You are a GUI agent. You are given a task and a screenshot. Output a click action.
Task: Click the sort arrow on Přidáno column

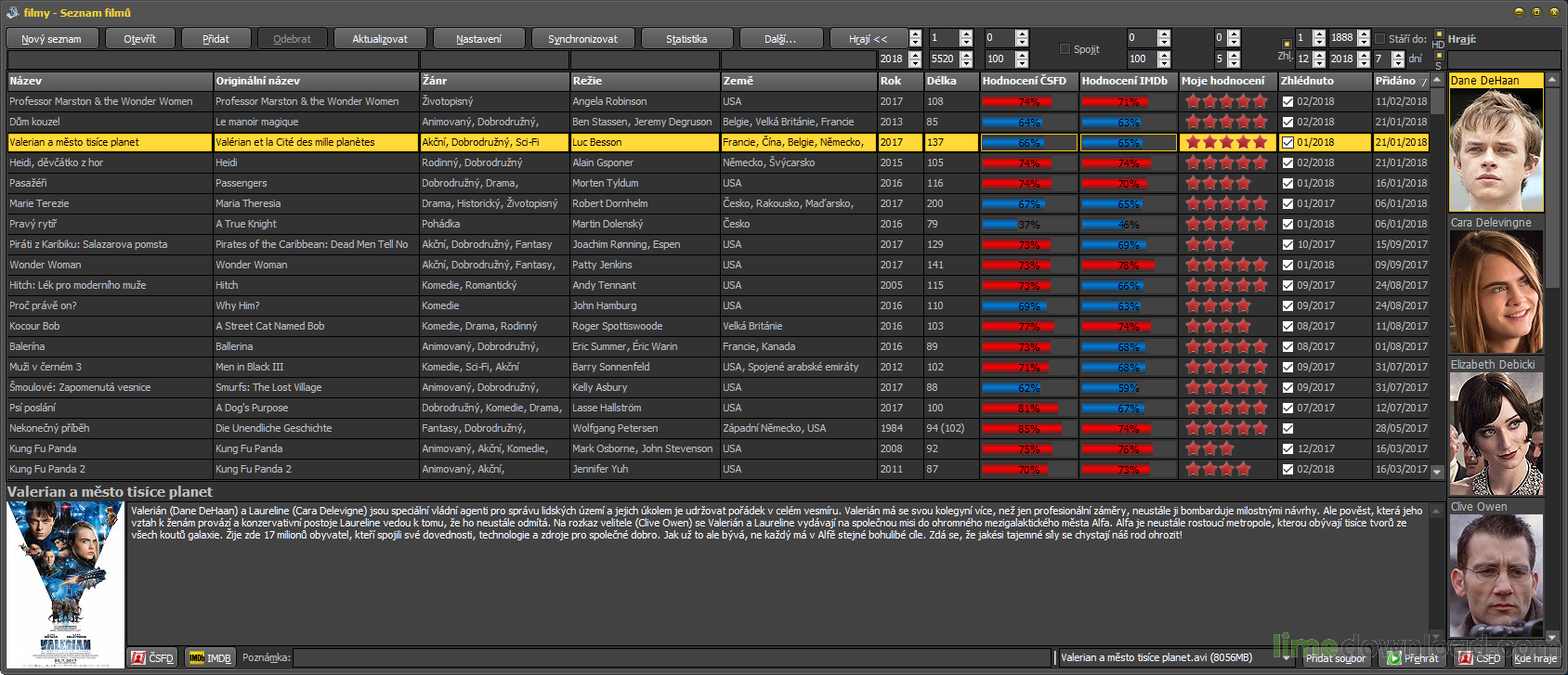click(x=1423, y=82)
